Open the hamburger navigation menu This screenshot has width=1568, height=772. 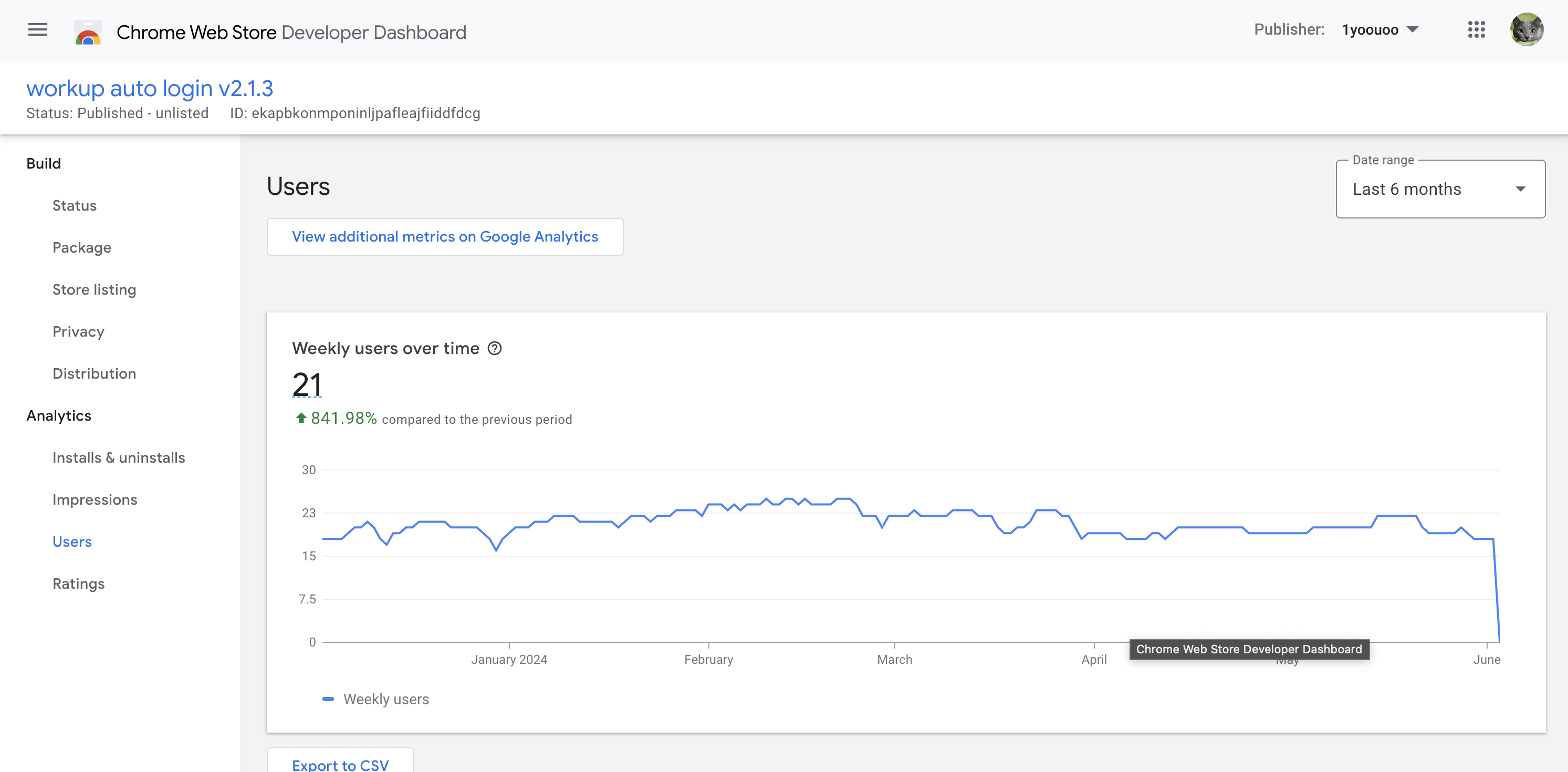38,30
